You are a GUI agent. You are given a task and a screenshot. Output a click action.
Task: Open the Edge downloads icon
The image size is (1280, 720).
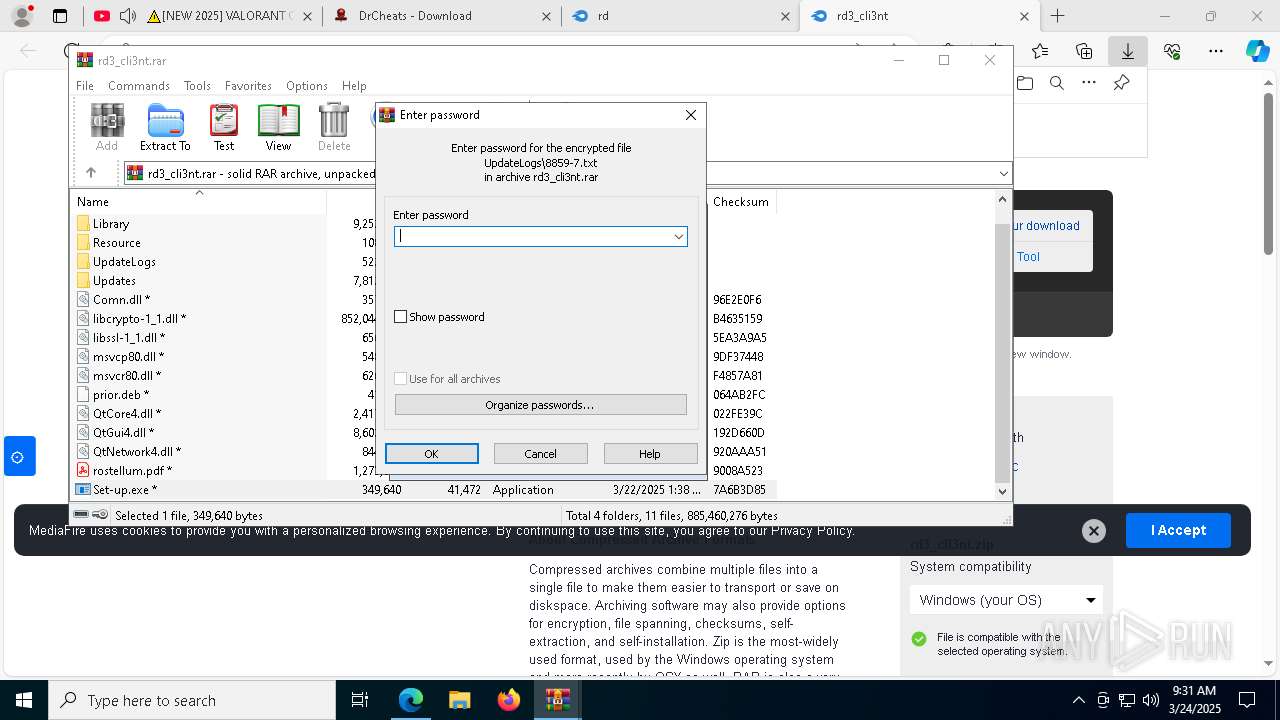pyautogui.click(x=1127, y=51)
